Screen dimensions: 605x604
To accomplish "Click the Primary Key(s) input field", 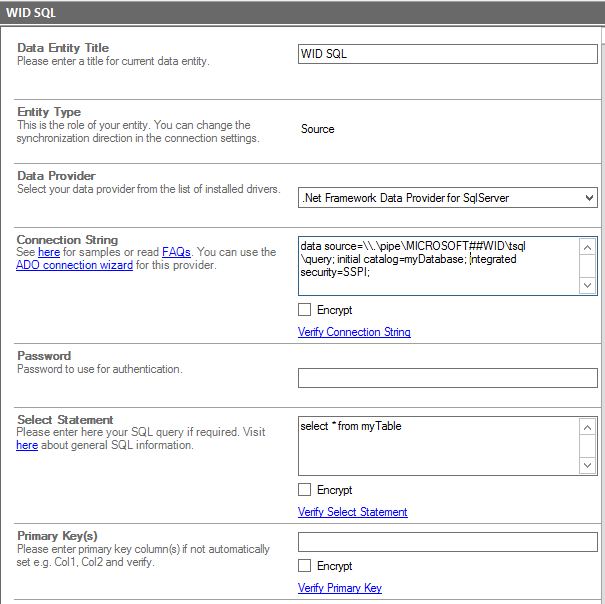I will pos(447,542).
